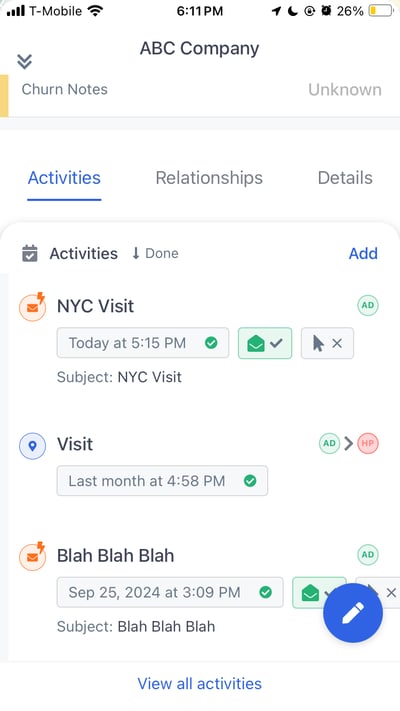Switch to the Details tab
This screenshot has width=400, height=711.
[x=345, y=178]
